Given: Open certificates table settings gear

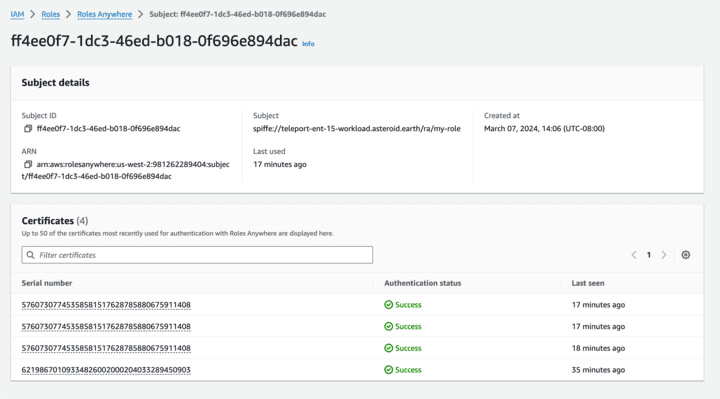Looking at the screenshot, I should tap(686, 255).
